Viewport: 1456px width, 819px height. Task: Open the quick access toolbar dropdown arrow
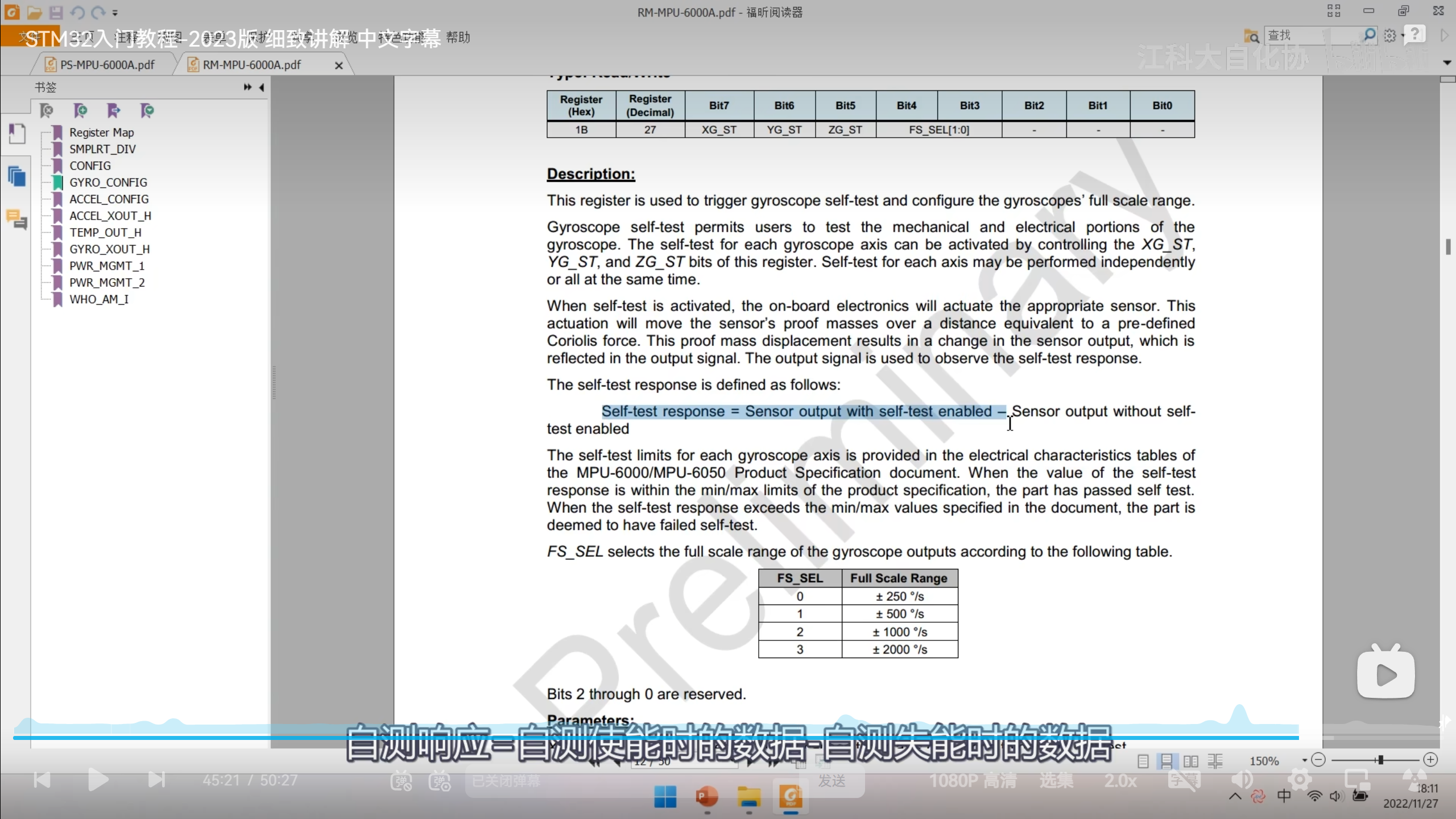pyautogui.click(x=115, y=13)
